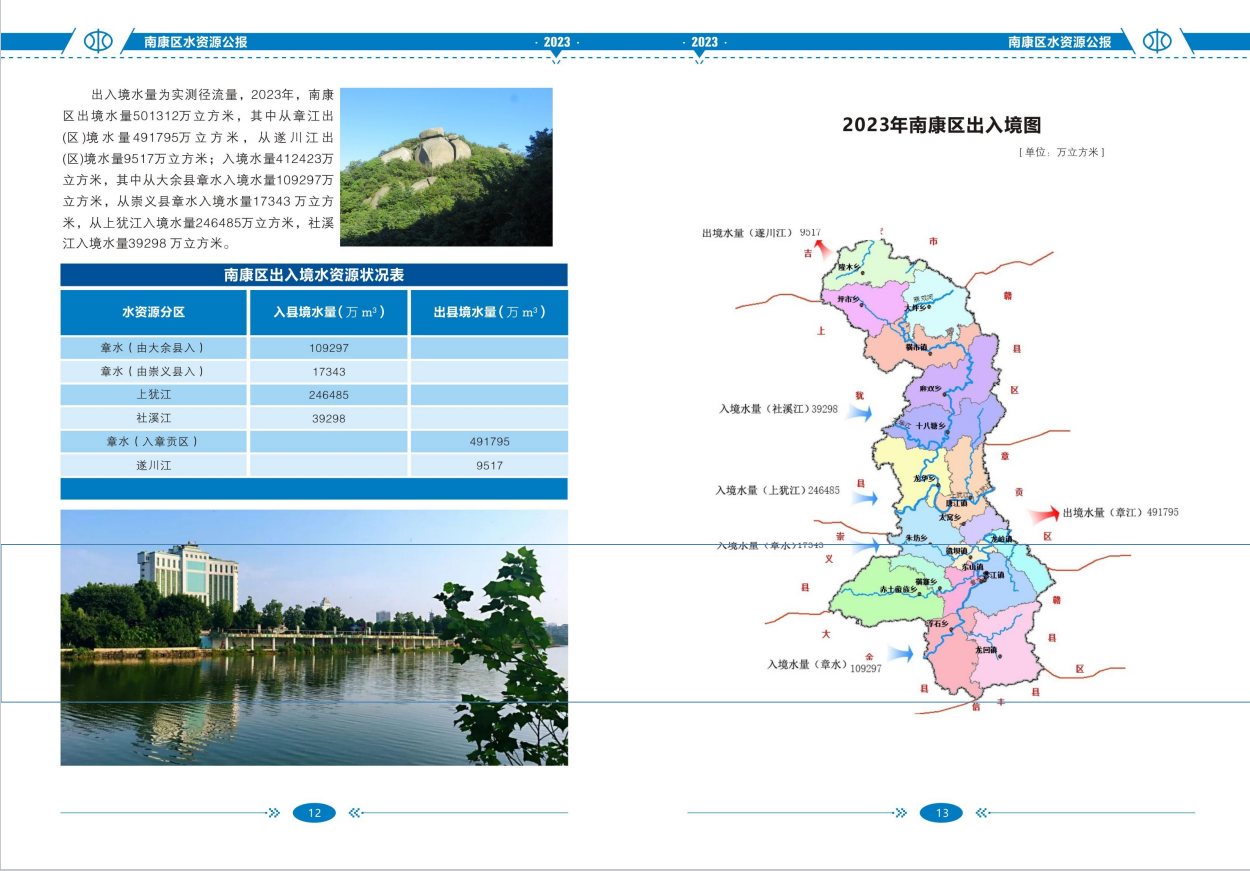Click the red arrow for 出境水量（章江）491795

(x=1045, y=513)
